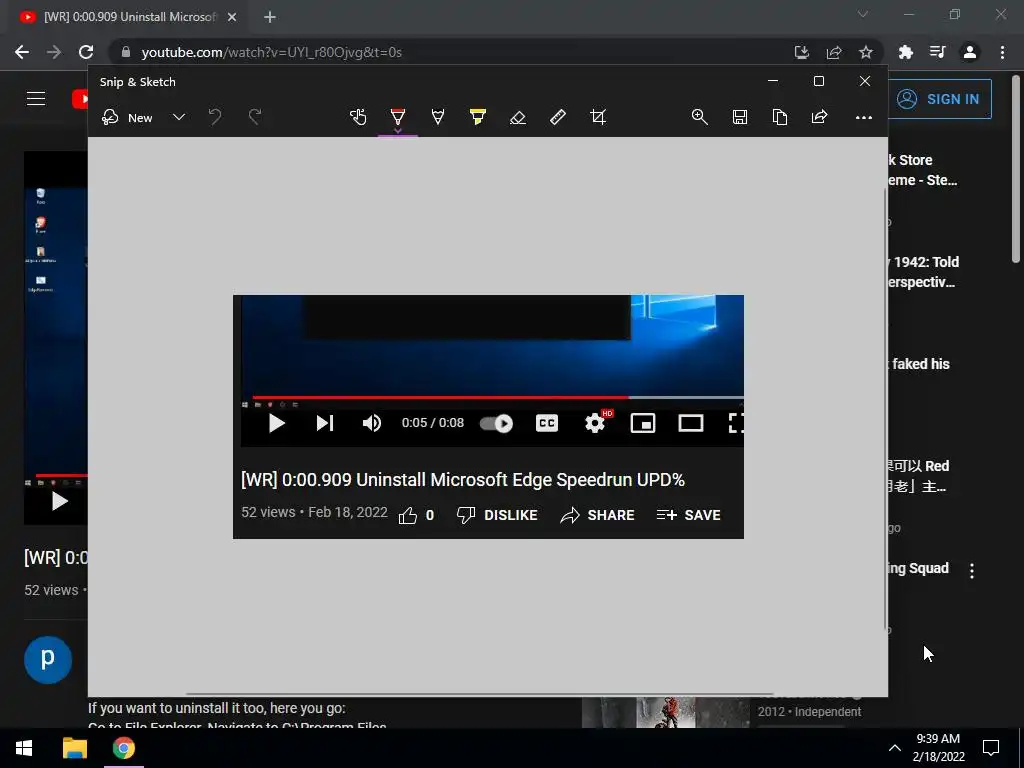
Task: Open the taskbar clock and date
Action: [938, 748]
